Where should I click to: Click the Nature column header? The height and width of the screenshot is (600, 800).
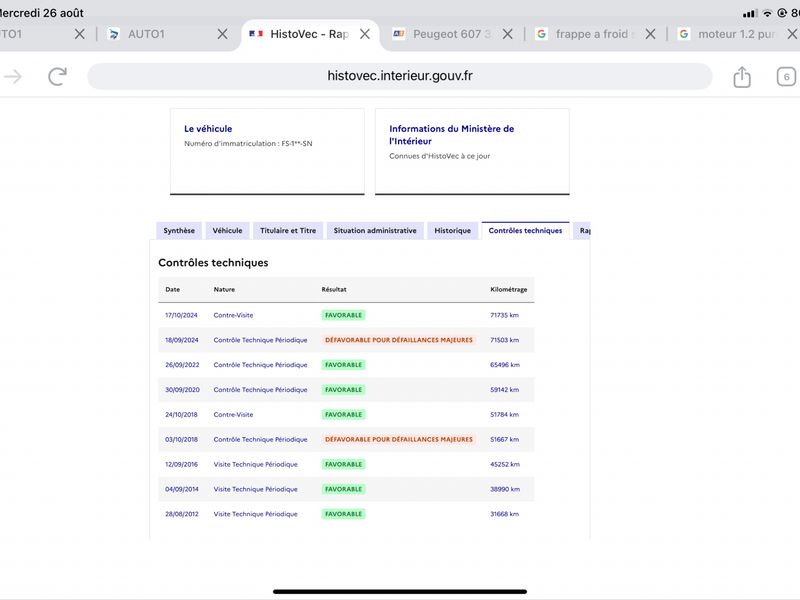pyautogui.click(x=224, y=289)
